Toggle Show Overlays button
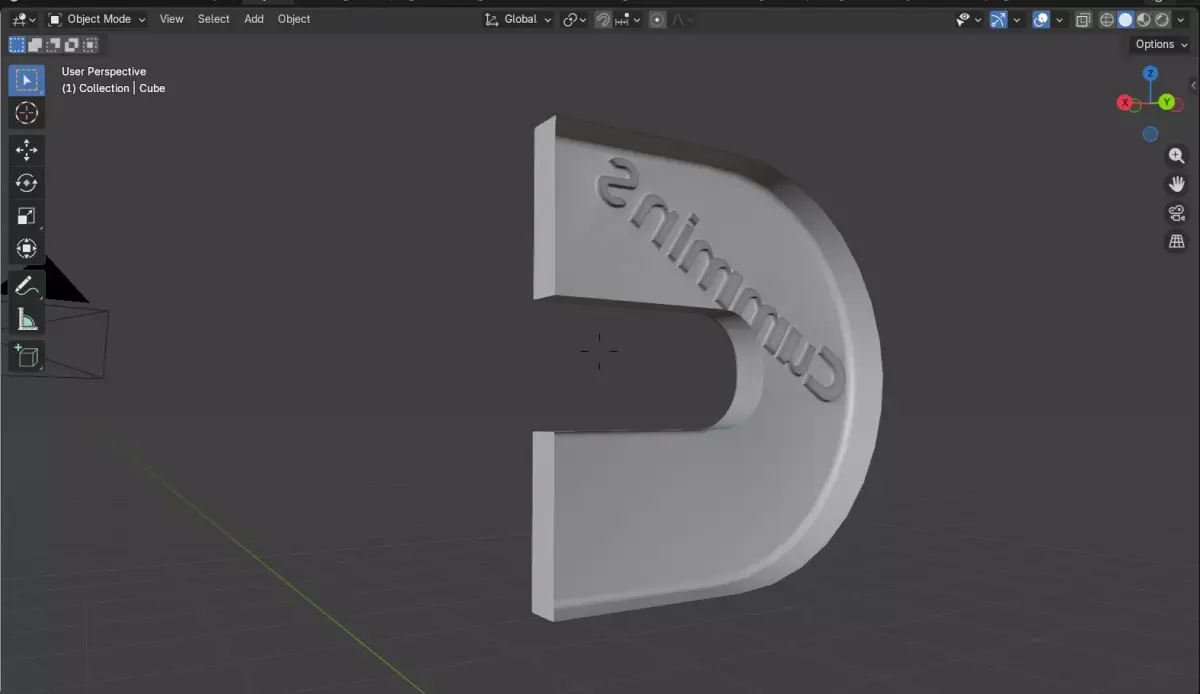Viewport: 1200px width, 694px height. tap(1041, 19)
